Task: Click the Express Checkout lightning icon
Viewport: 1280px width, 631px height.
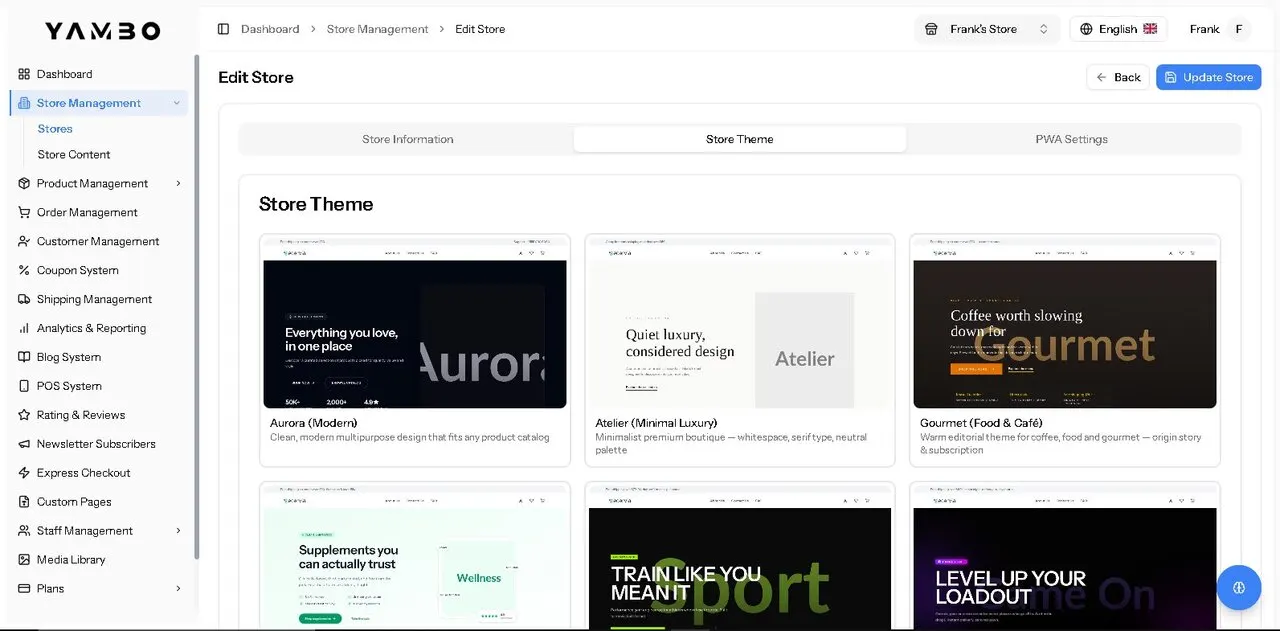Action: [x=24, y=473]
